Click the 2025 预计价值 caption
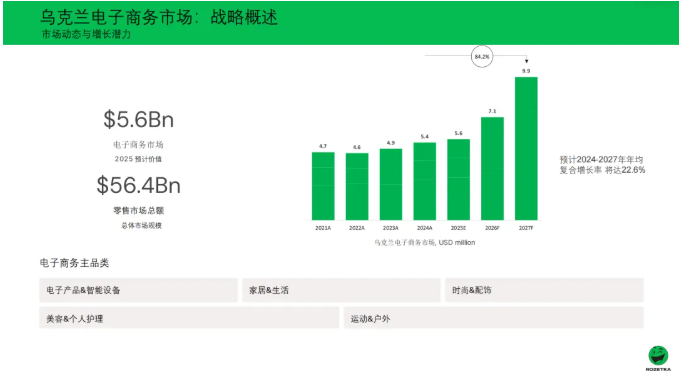 138,159
